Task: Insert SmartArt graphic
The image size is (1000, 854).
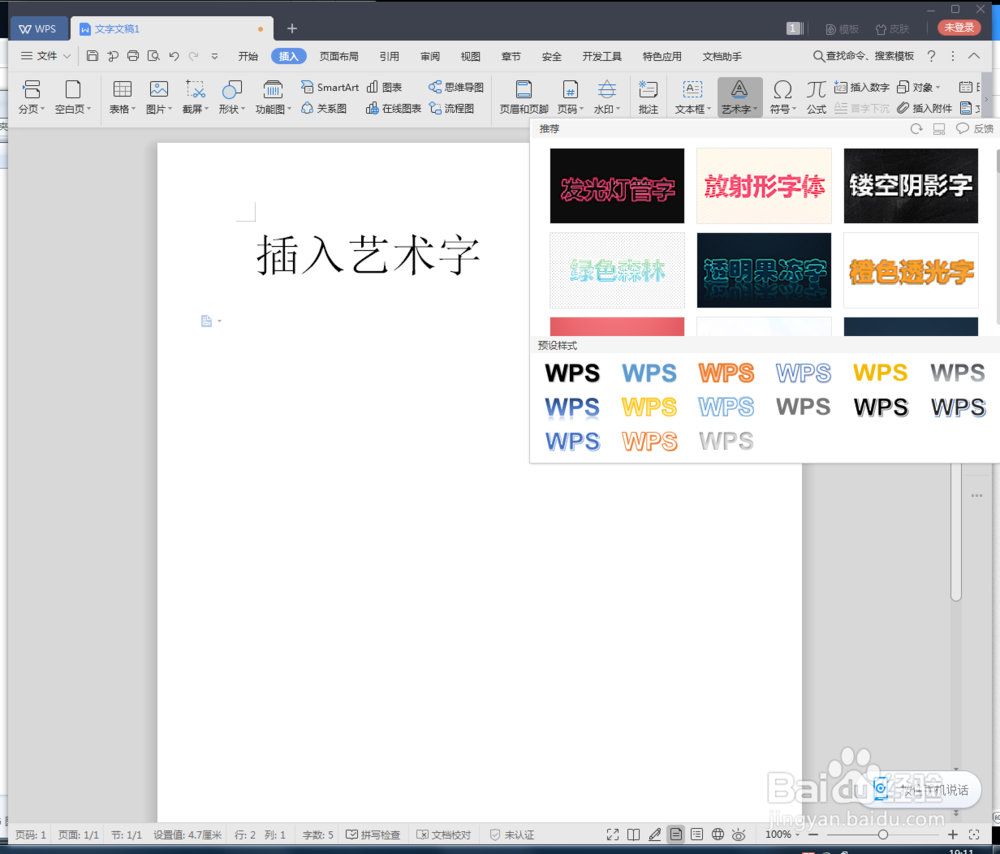Action: coord(330,87)
